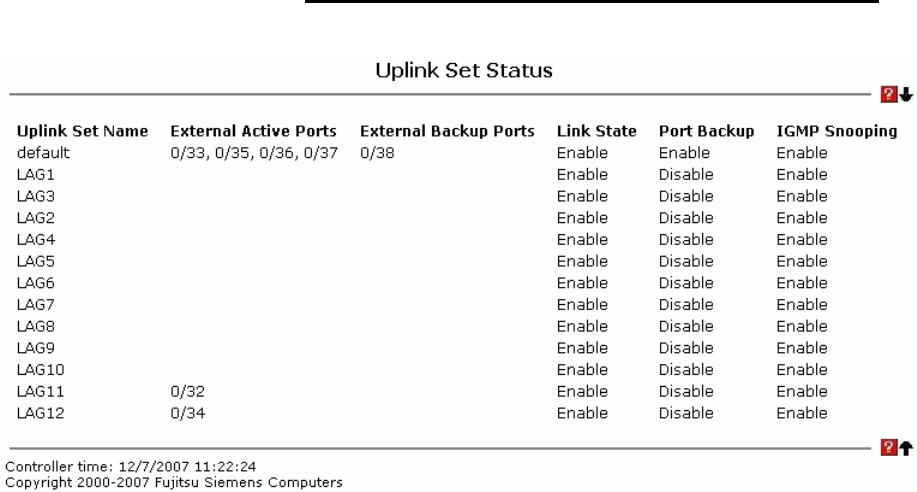Click the IGMP Snooping column header
The height and width of the screenshot is (492, 917).
(836, 133)
